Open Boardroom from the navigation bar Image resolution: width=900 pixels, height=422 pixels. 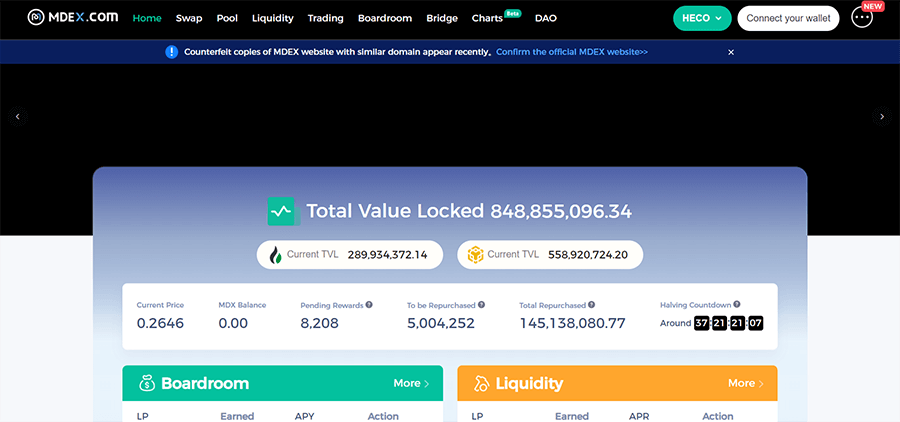385,18
